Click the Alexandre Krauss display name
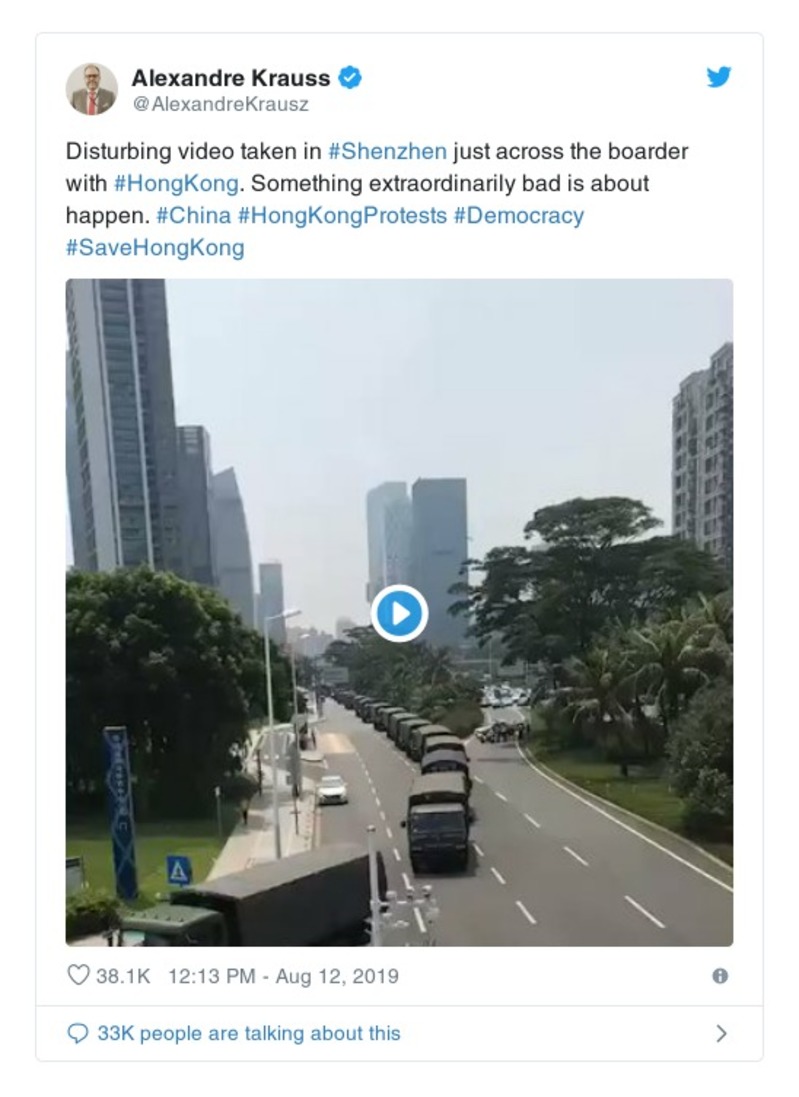 (231, 77)
